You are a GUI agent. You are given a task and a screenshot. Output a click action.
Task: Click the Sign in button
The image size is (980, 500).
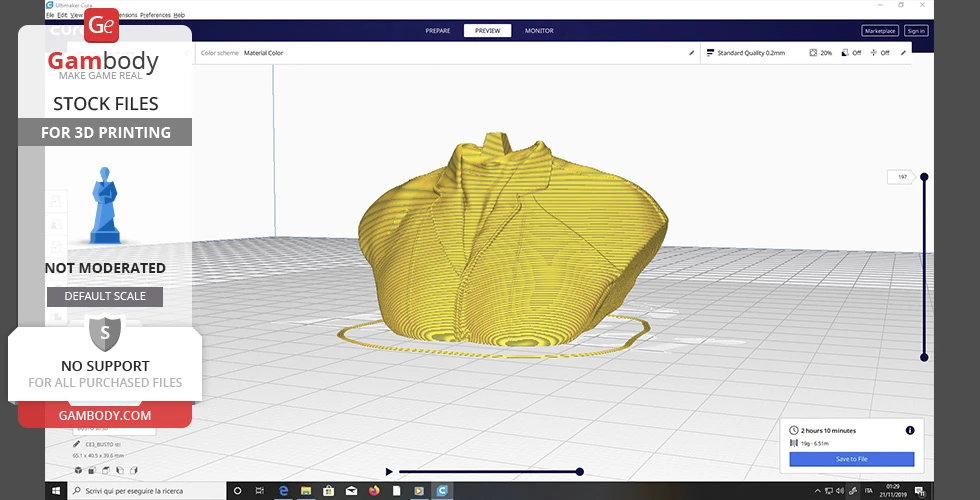pyautogui.click(x=916, y=31)
